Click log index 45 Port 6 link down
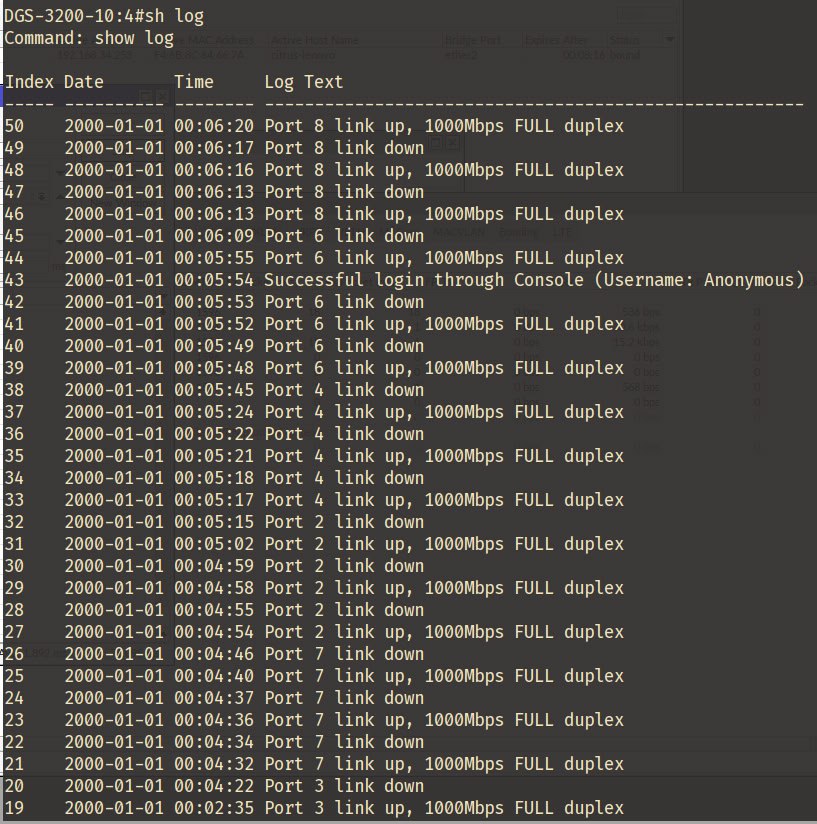The height and width of the screenshot is (824, 817). (214, 236)
